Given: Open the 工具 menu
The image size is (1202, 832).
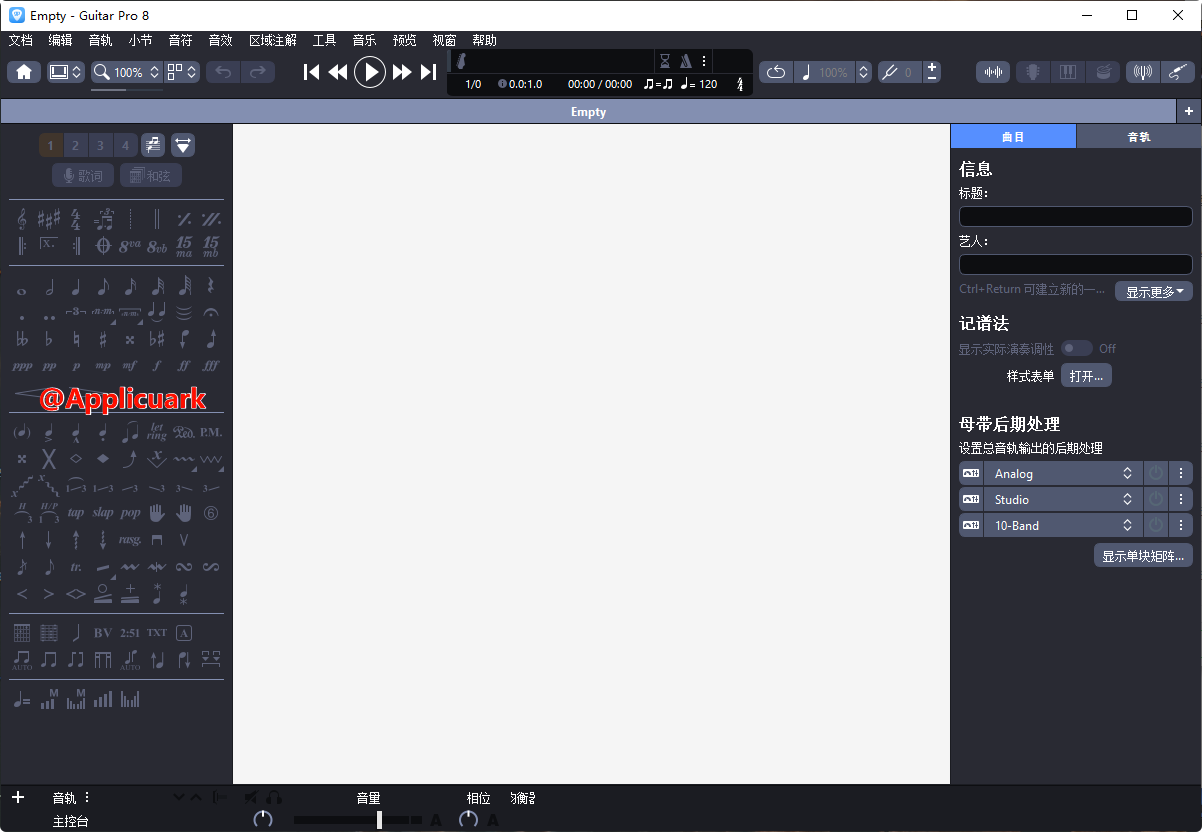Looking at the screenshot, I should pos(323,40).
